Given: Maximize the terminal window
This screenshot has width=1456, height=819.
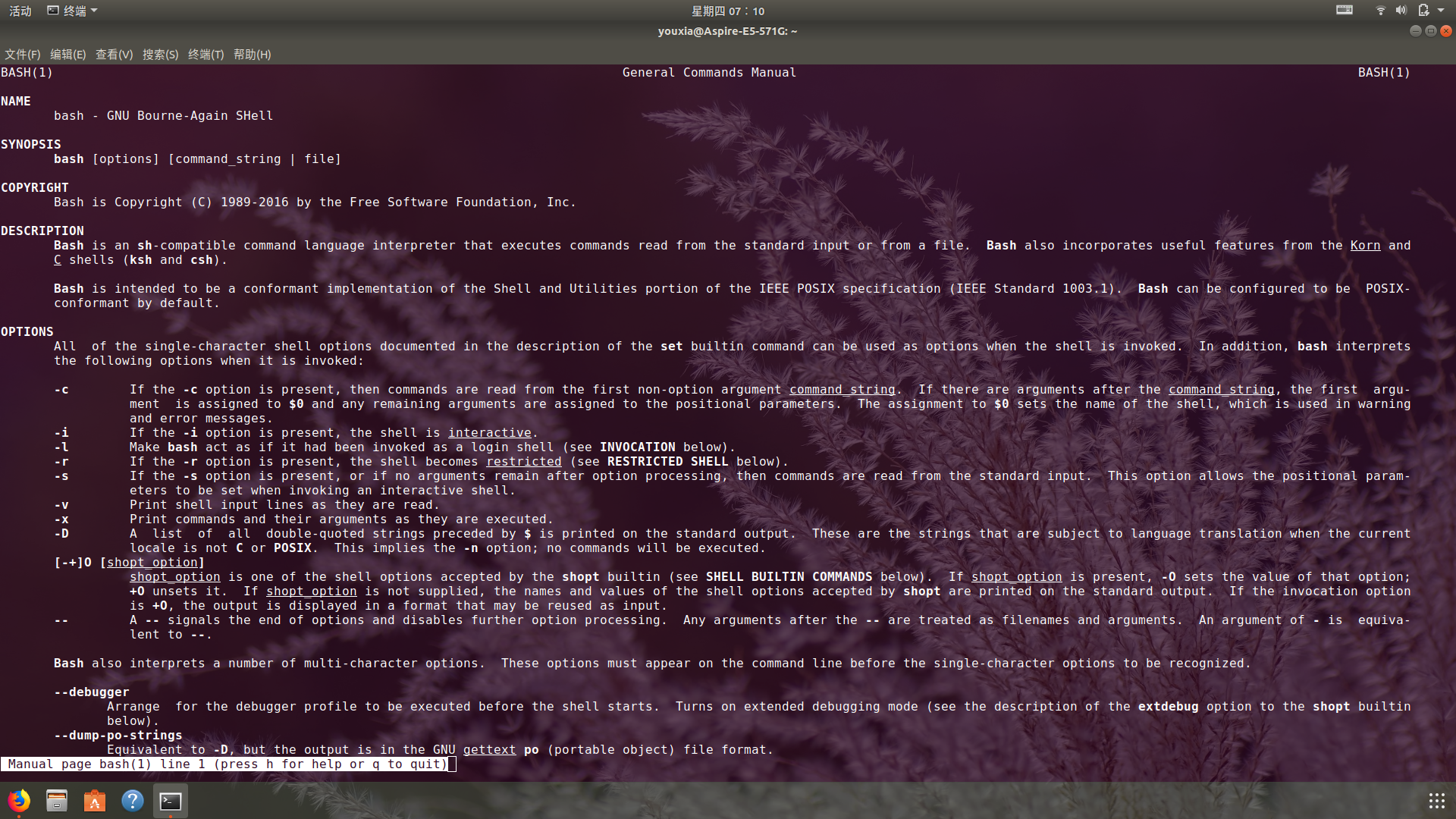Looking at the screenshot, I should click(1430, 31).
